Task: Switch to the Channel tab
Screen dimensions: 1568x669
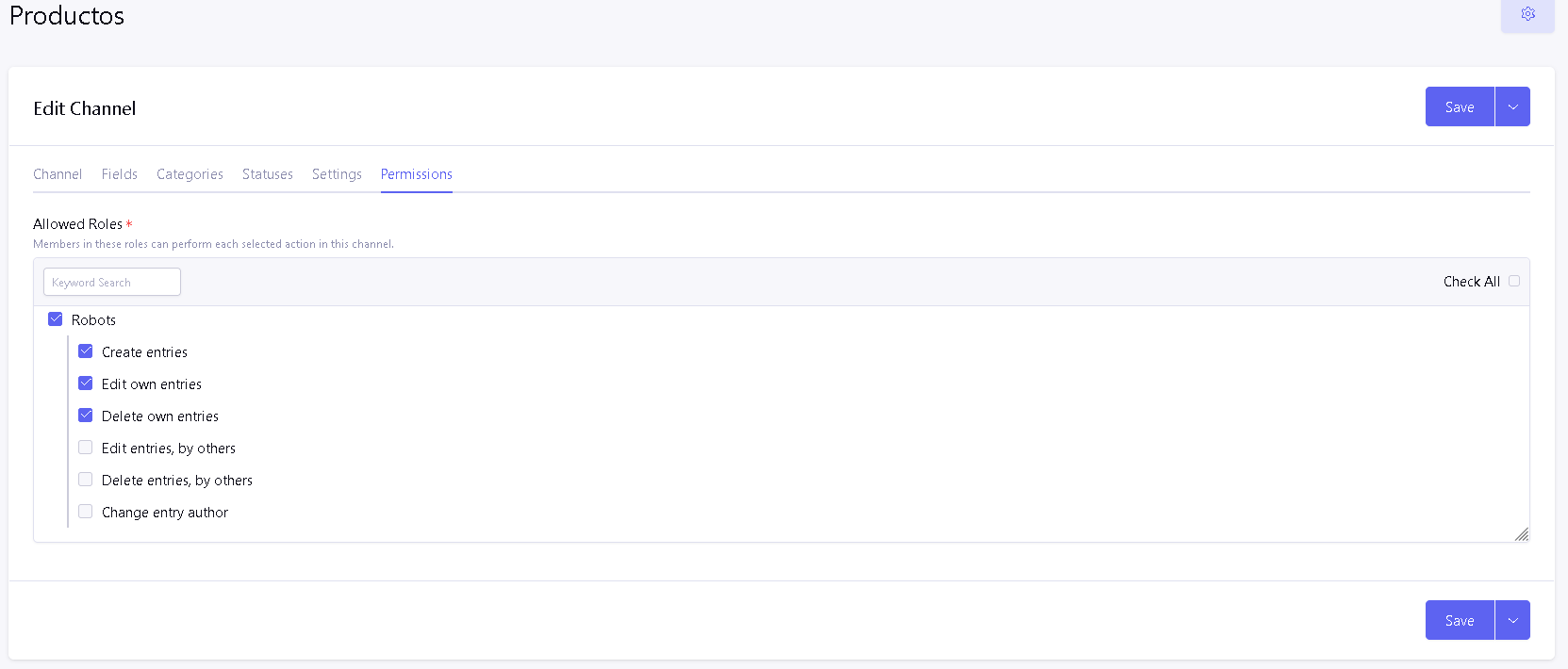Action: point(58,174)
